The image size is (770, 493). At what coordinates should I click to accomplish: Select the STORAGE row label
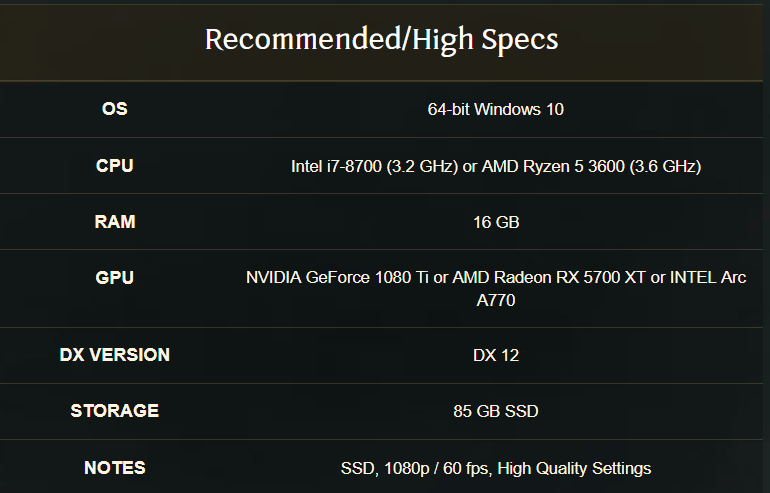[115, 411]
